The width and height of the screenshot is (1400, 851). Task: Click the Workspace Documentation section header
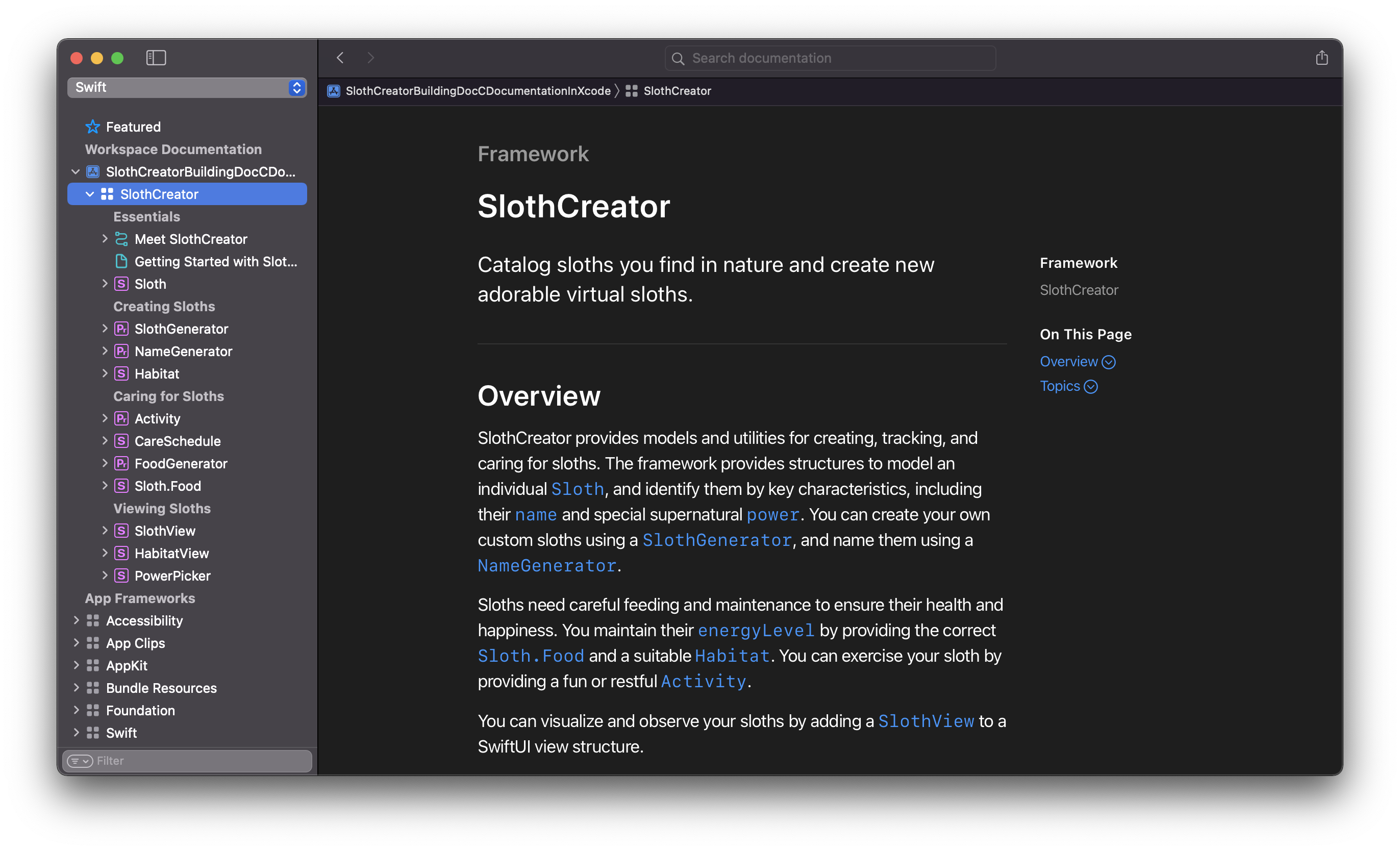[173, 149]
